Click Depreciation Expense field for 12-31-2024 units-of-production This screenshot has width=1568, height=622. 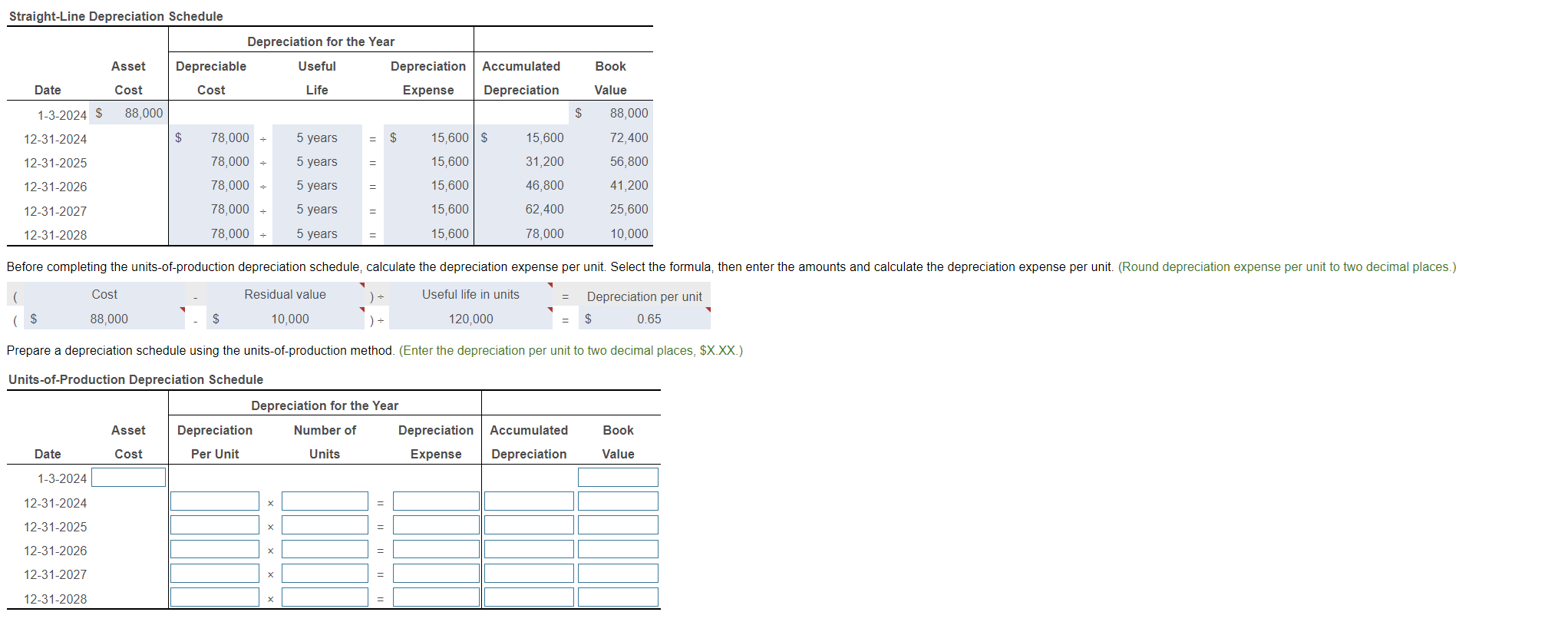pyautogui.click(x=436, y=501)
